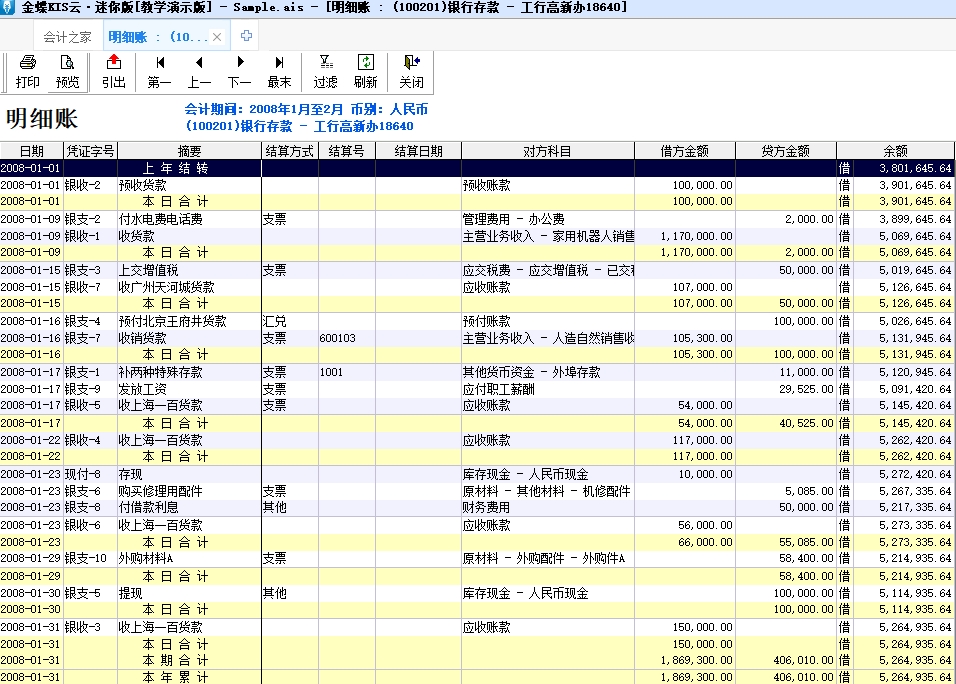Image resolution: width=956 pixels, height=684 pixels.
Task: Close the 明细账 tab
Action: [216, 37]
